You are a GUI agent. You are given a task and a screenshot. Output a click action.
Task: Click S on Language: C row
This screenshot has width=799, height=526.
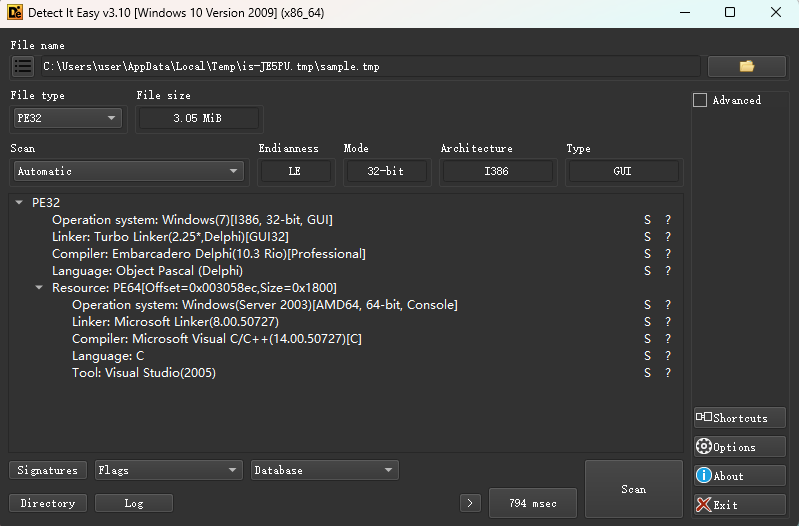click(x=647, y=356)
